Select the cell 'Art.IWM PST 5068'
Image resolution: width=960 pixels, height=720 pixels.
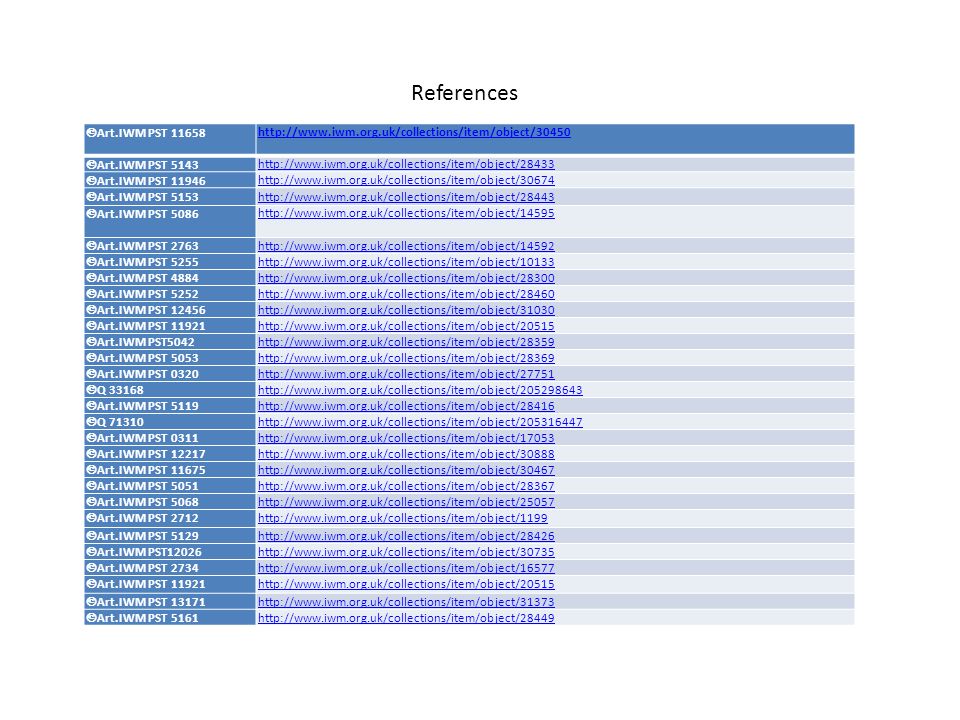(x=170, y=502)
